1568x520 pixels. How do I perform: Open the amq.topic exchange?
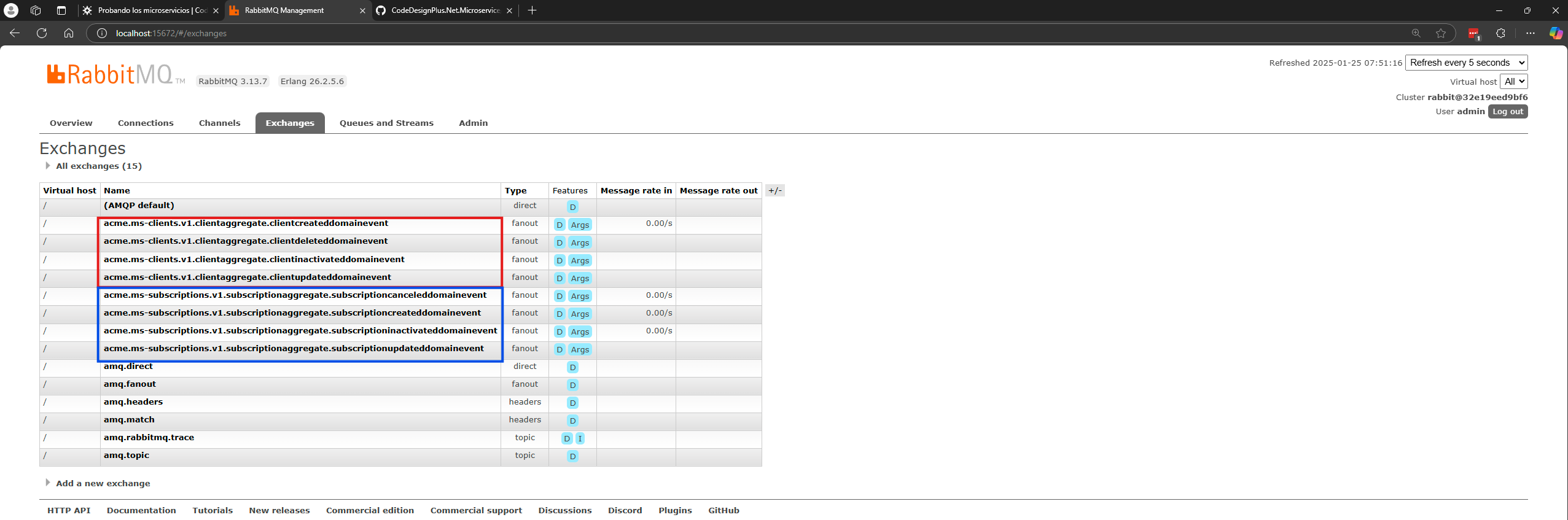126,455
